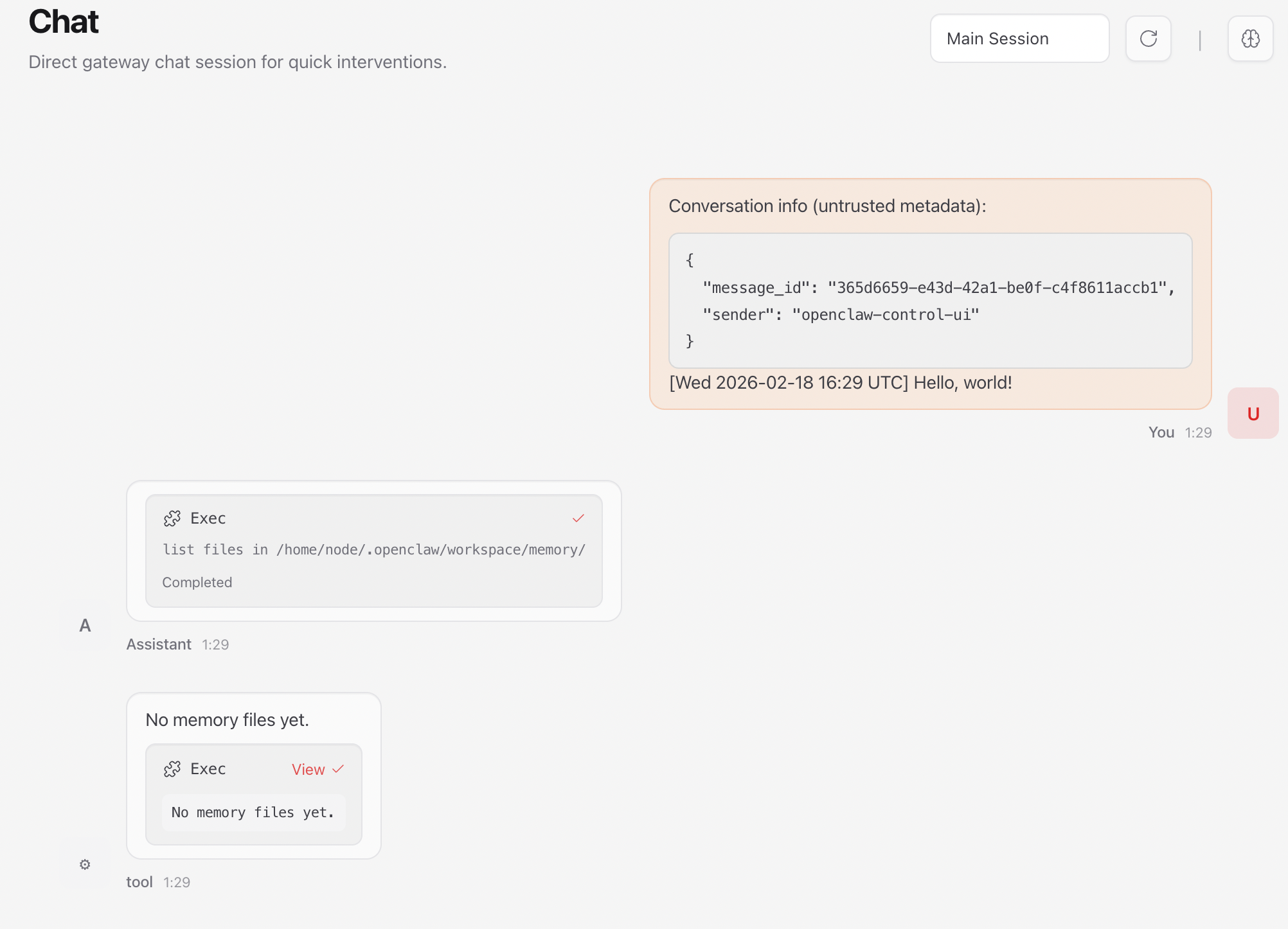Click the puzzle icon in second Exec card

coord(172,769)
